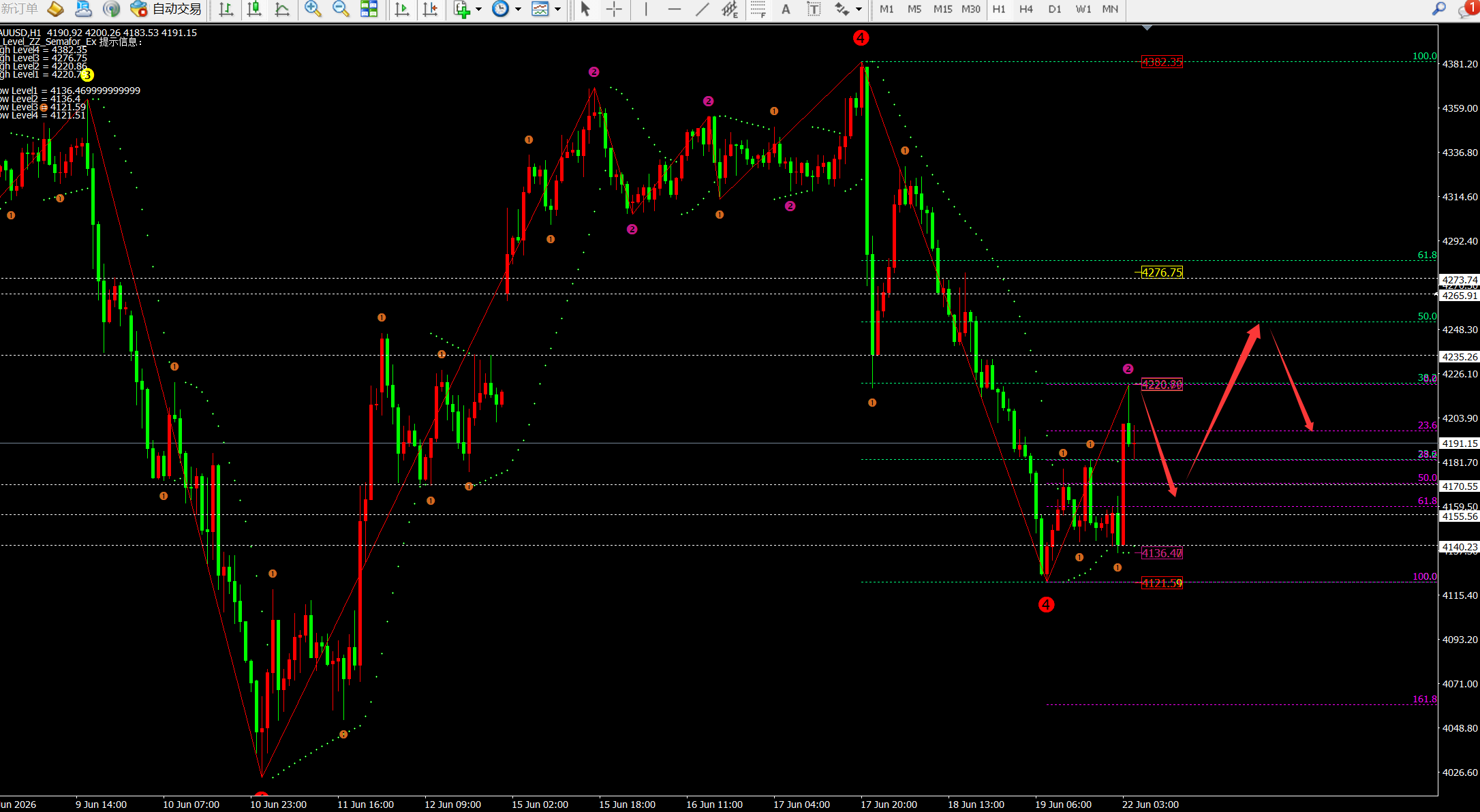Expand the arrows objects dropdown
This screenshot has width=1480, height=812.
pos(859,10)
